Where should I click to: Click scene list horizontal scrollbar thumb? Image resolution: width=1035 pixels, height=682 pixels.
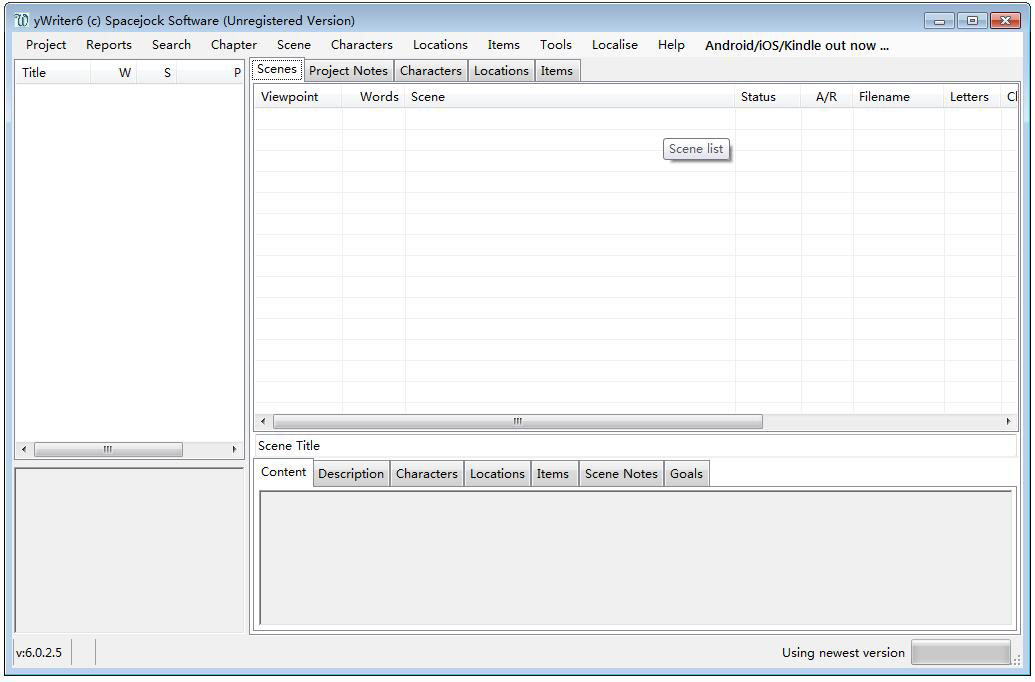(x=518, y=421)
